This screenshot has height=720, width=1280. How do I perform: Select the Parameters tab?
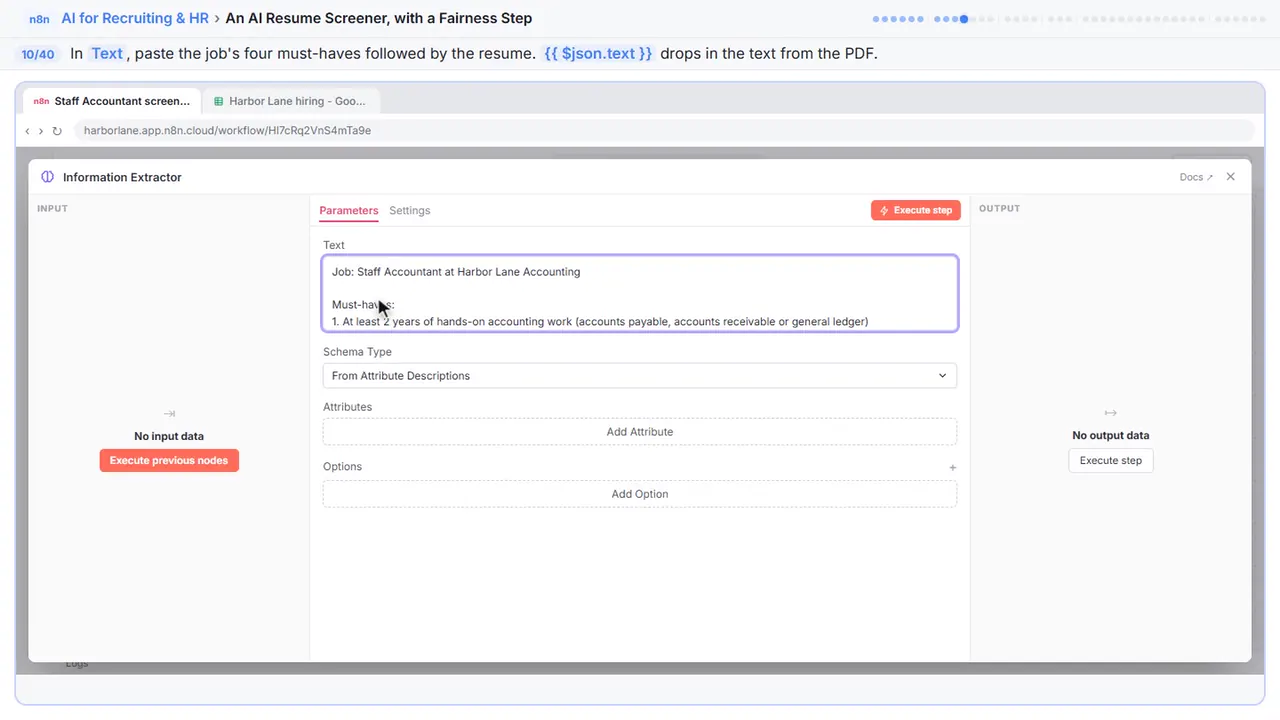349,211
